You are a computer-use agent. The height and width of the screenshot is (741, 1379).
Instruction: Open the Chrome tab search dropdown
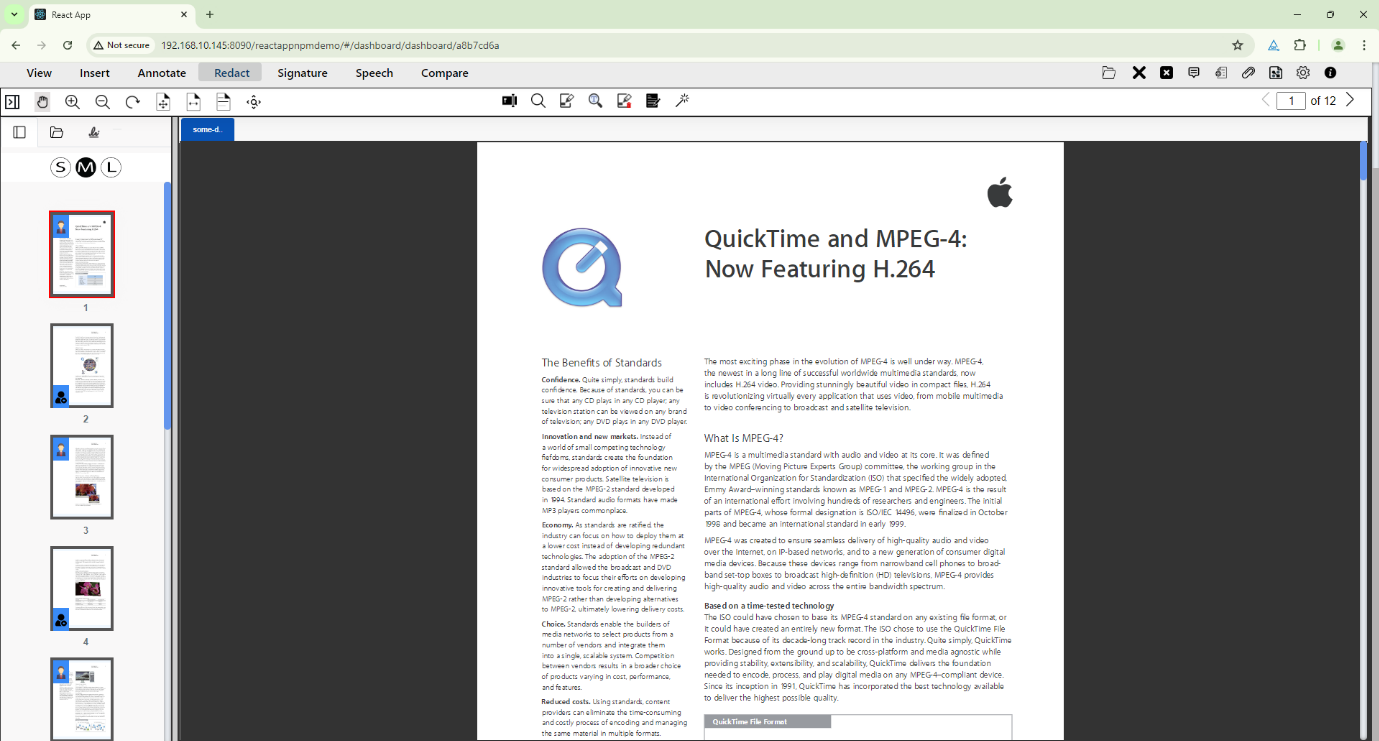[x=14, y=15]
